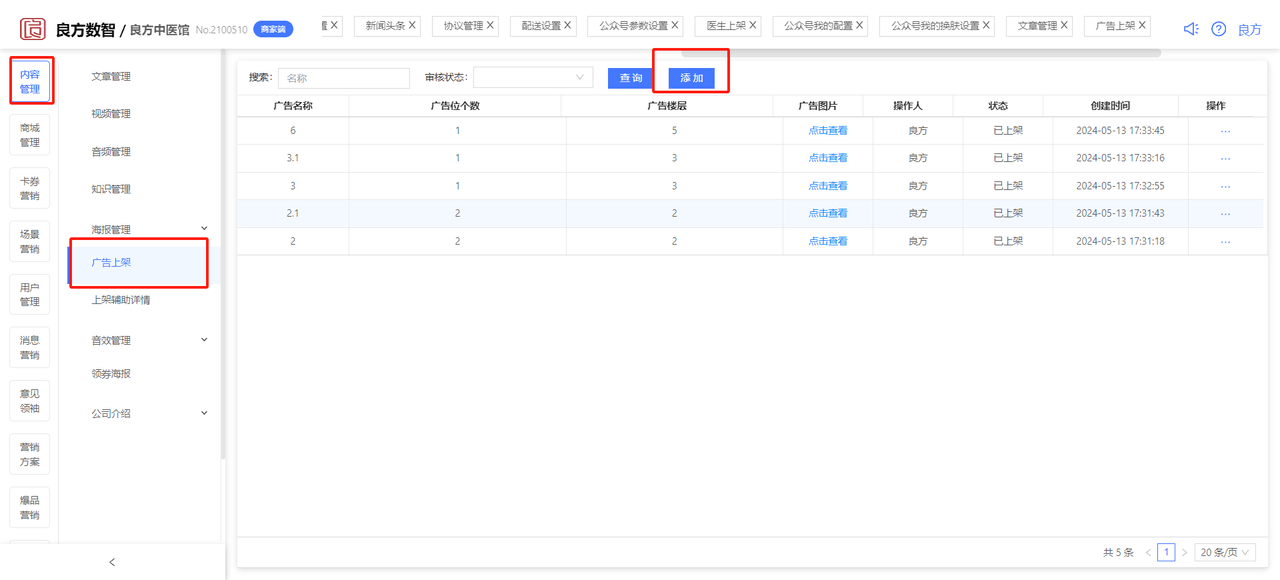This screenshot has width=1280, height=580.
Task: Open the 商城管理 module
Action: (30, 135)
